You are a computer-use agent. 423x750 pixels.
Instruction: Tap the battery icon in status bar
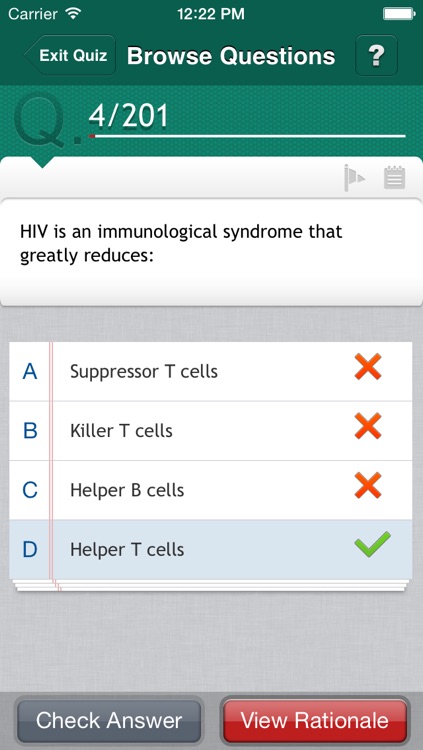398,13
